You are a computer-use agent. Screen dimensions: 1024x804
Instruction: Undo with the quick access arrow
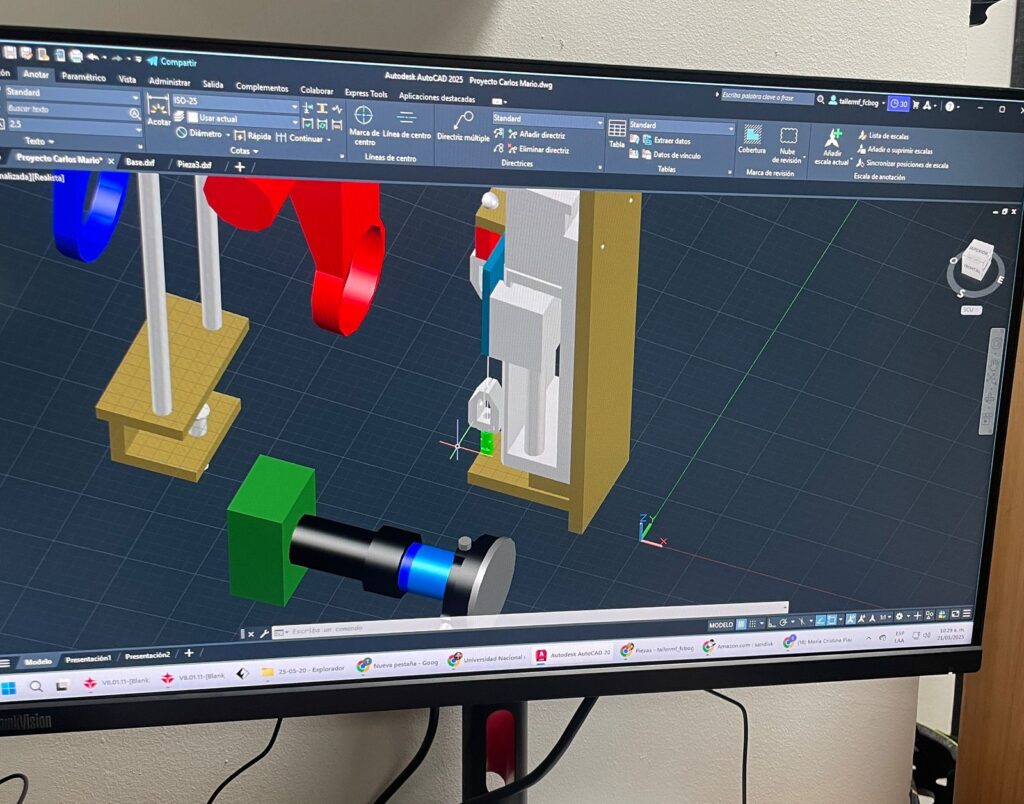[x=93, y=57]
